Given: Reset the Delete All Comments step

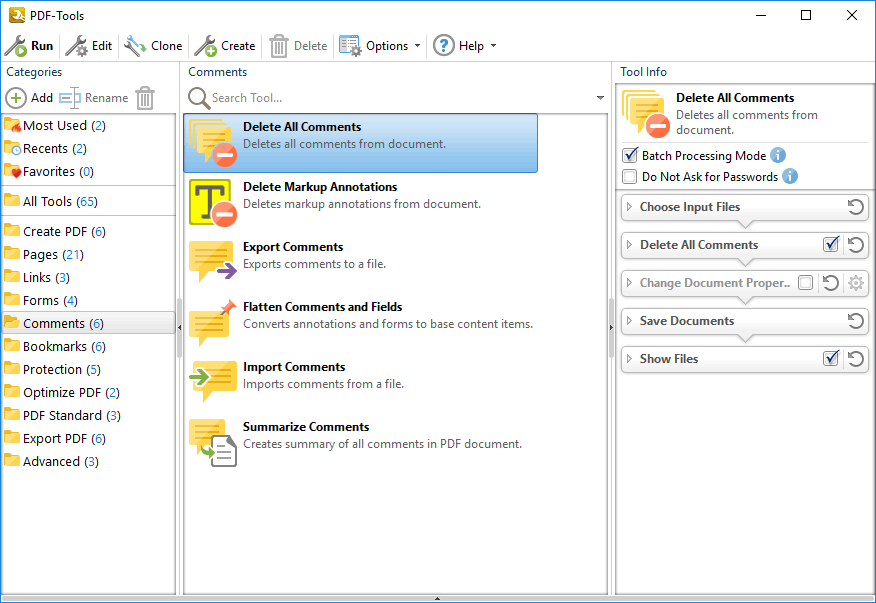Looking at the screenshot, I should click(x=855, y=245).
